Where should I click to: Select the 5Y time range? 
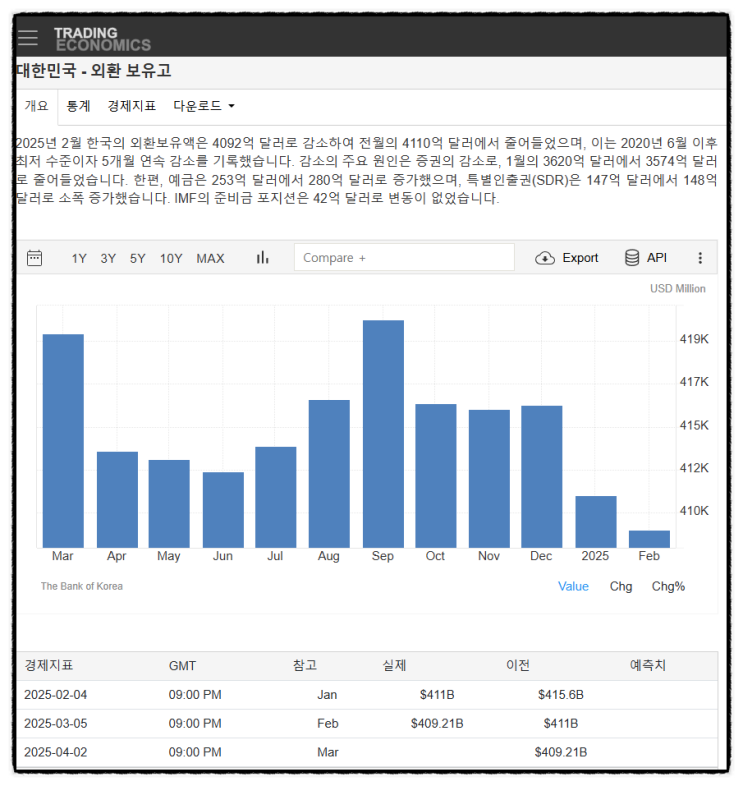coord(137,259)
